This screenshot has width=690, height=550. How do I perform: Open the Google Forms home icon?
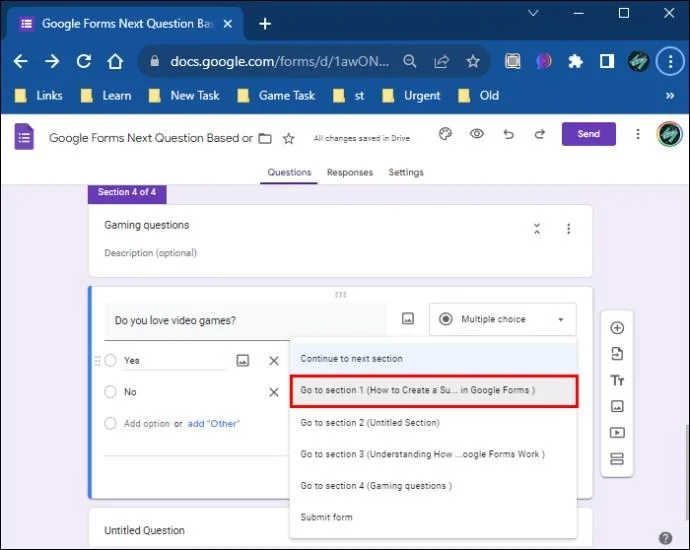coord(24,136)
